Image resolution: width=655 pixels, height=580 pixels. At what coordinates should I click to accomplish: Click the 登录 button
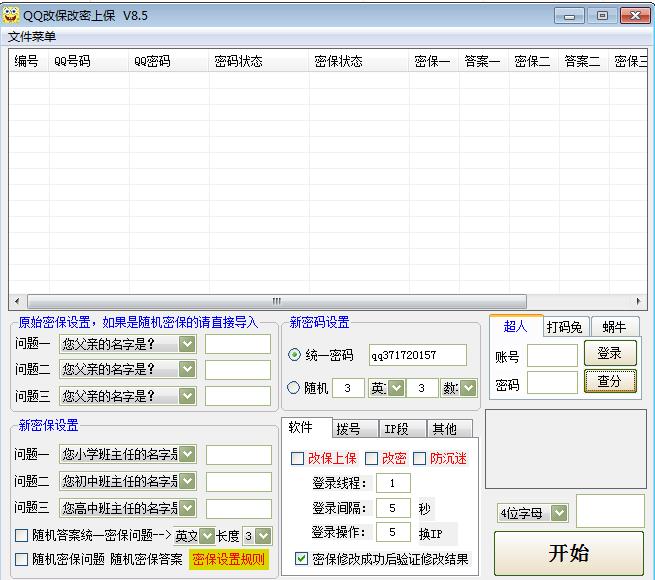(x=610, y=354)
